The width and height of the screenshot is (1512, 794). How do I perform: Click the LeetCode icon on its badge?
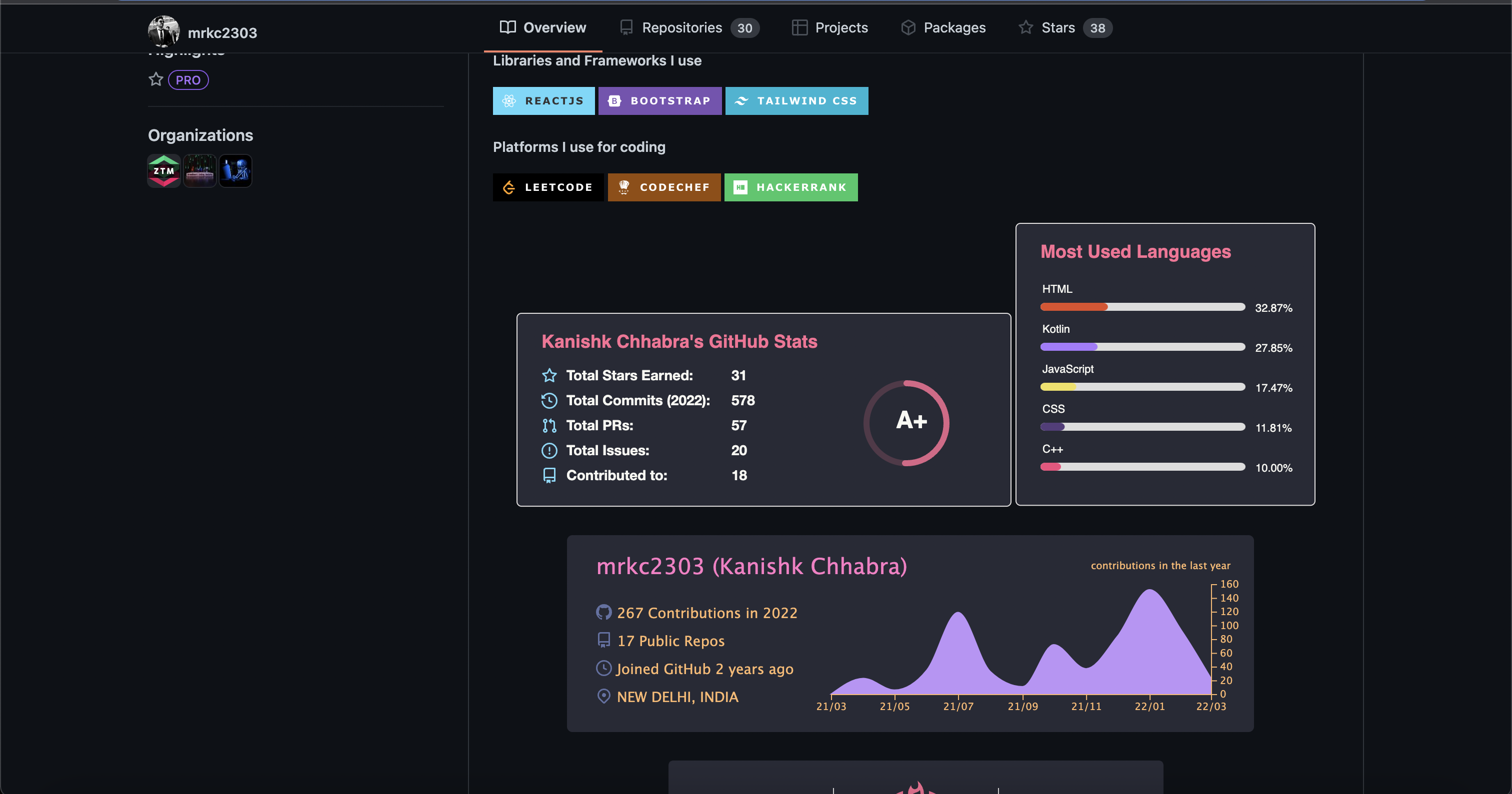pos(509,187)
